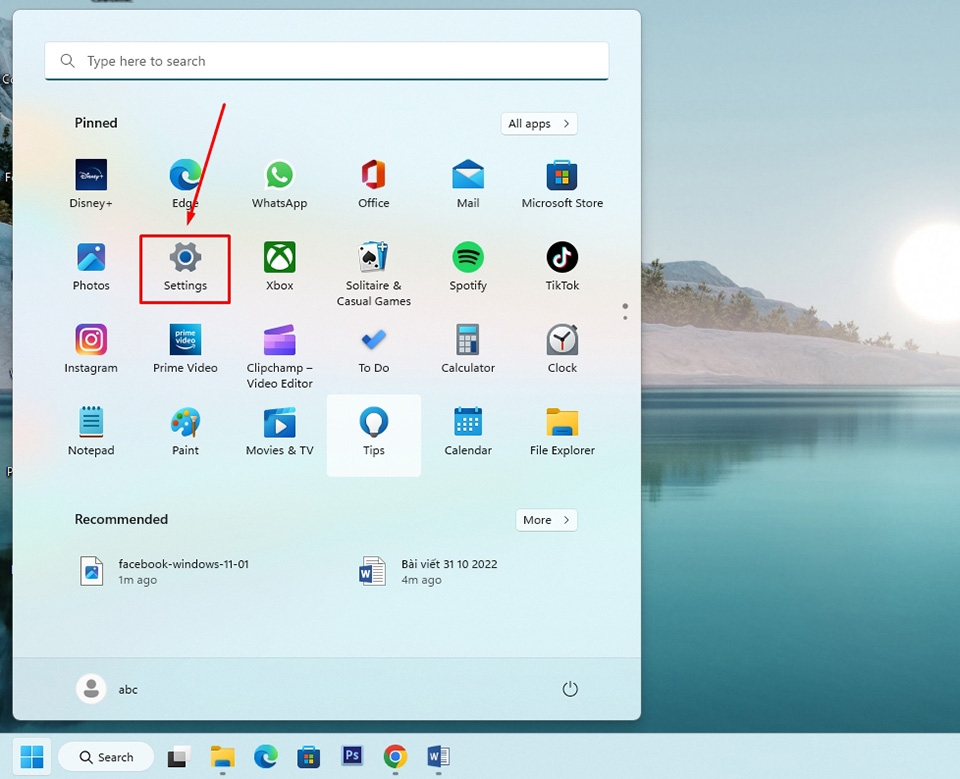The image size is (960, 779).
Task: Open WhatsApp pinned app
Action: 279,184
